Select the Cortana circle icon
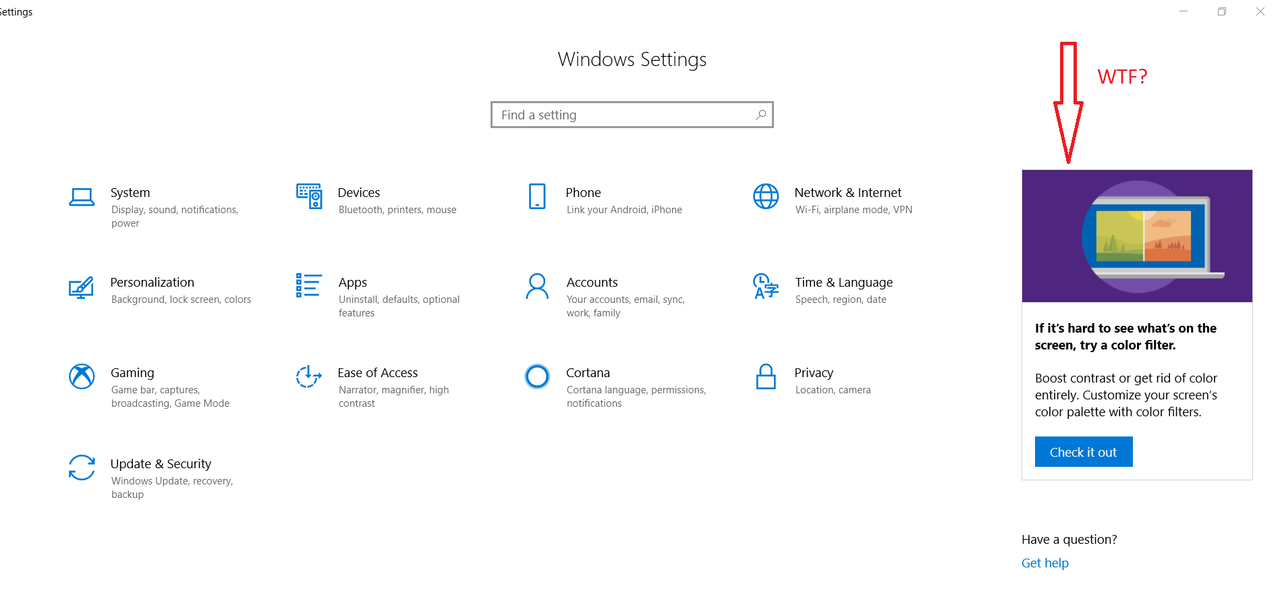The width and height of the screenshot is (1280, 597). tap(537, 376)
